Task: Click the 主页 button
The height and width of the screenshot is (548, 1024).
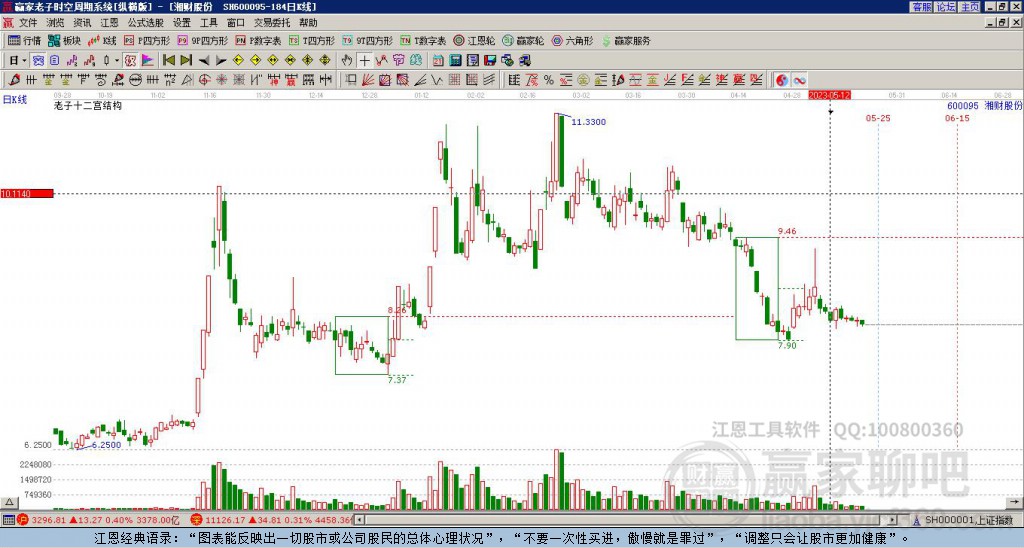Action: coord(970,7)
